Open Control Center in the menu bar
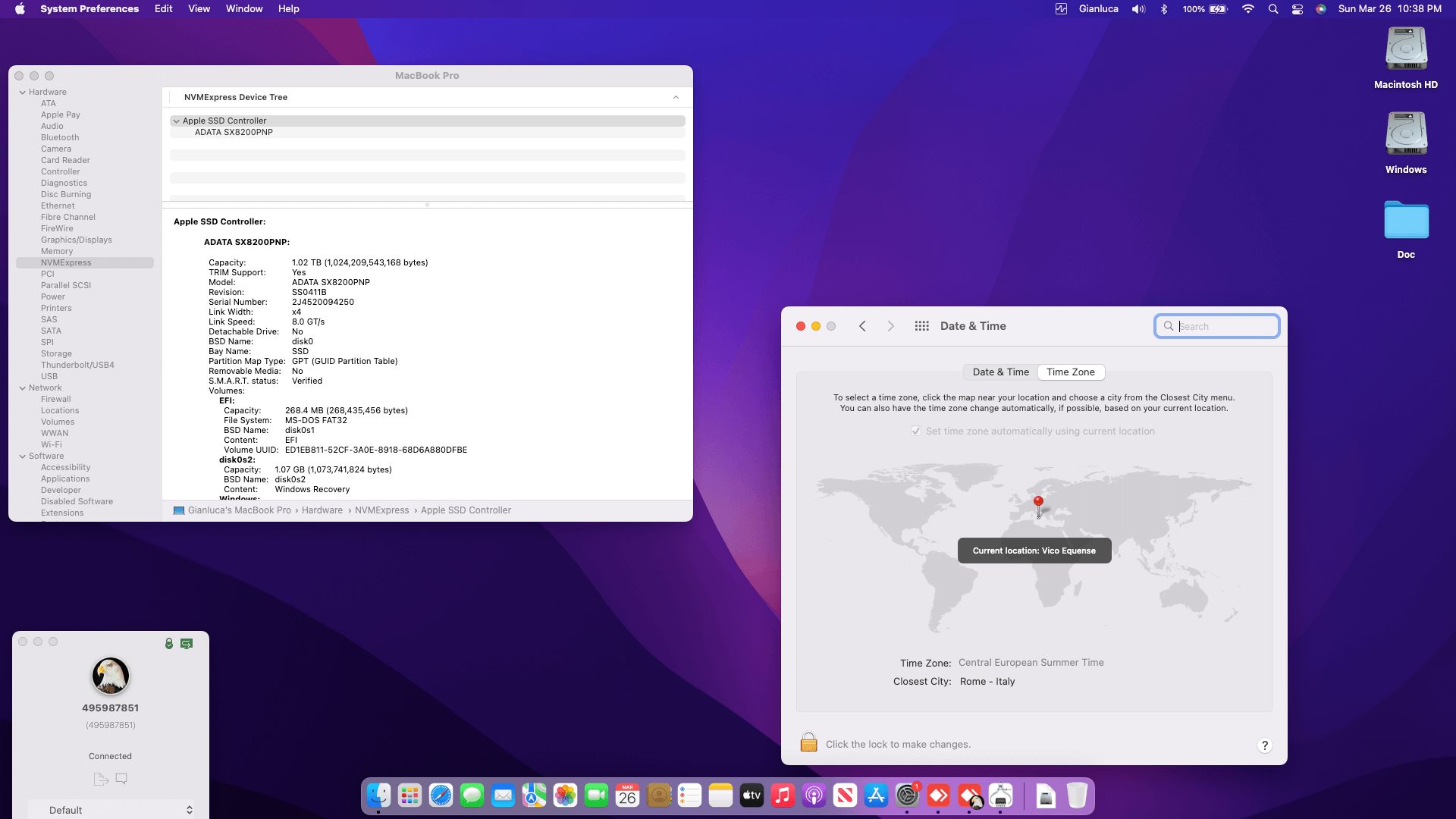 coord(1298,9)
